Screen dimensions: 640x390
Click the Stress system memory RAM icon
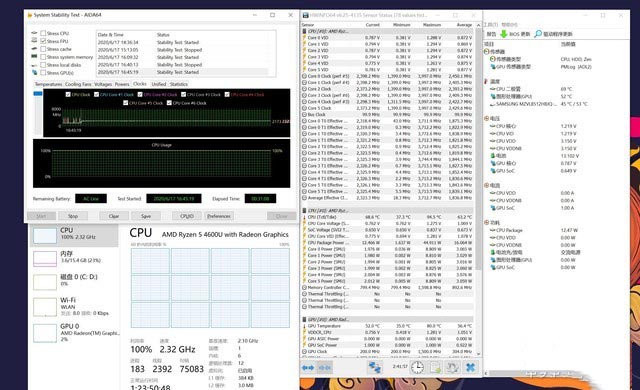(x=34, y=57)
